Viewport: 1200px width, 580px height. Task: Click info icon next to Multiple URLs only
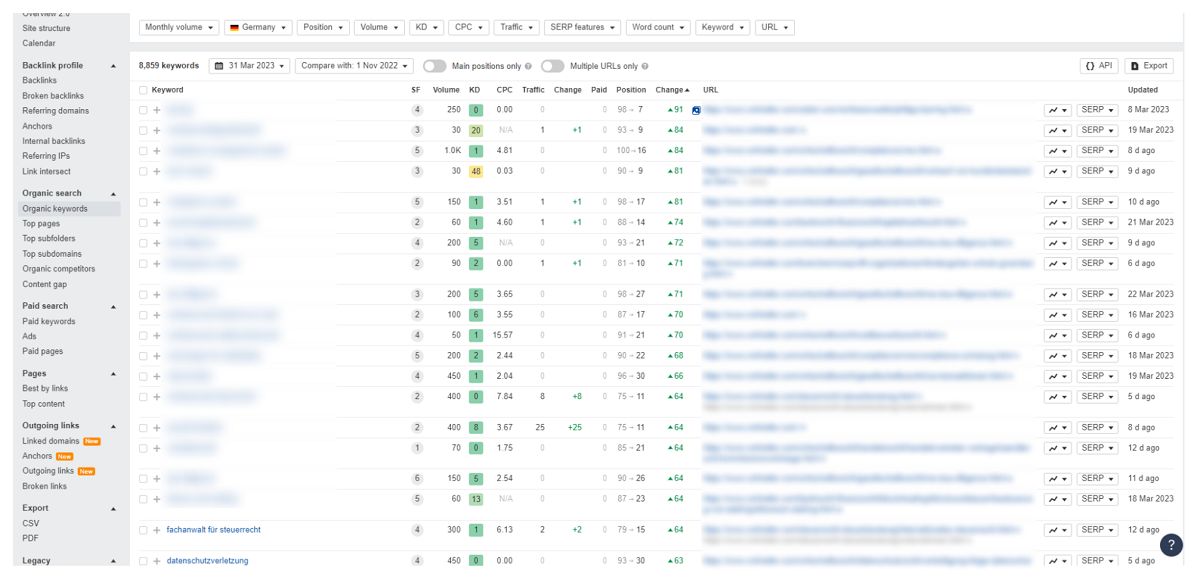coord(645,66)
